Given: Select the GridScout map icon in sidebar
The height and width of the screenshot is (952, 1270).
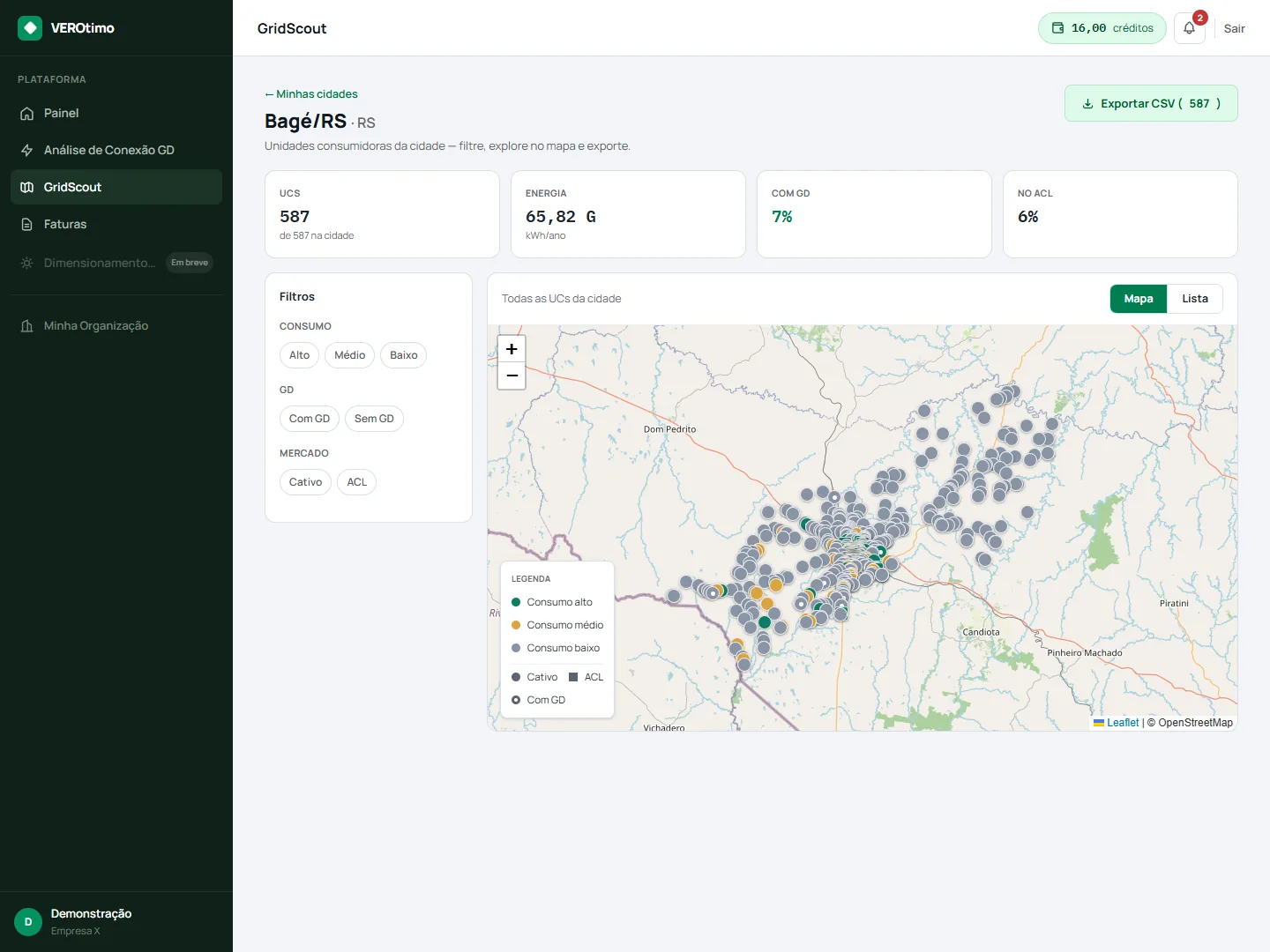Looking at the screenshot, I should (x=27, y=188).
